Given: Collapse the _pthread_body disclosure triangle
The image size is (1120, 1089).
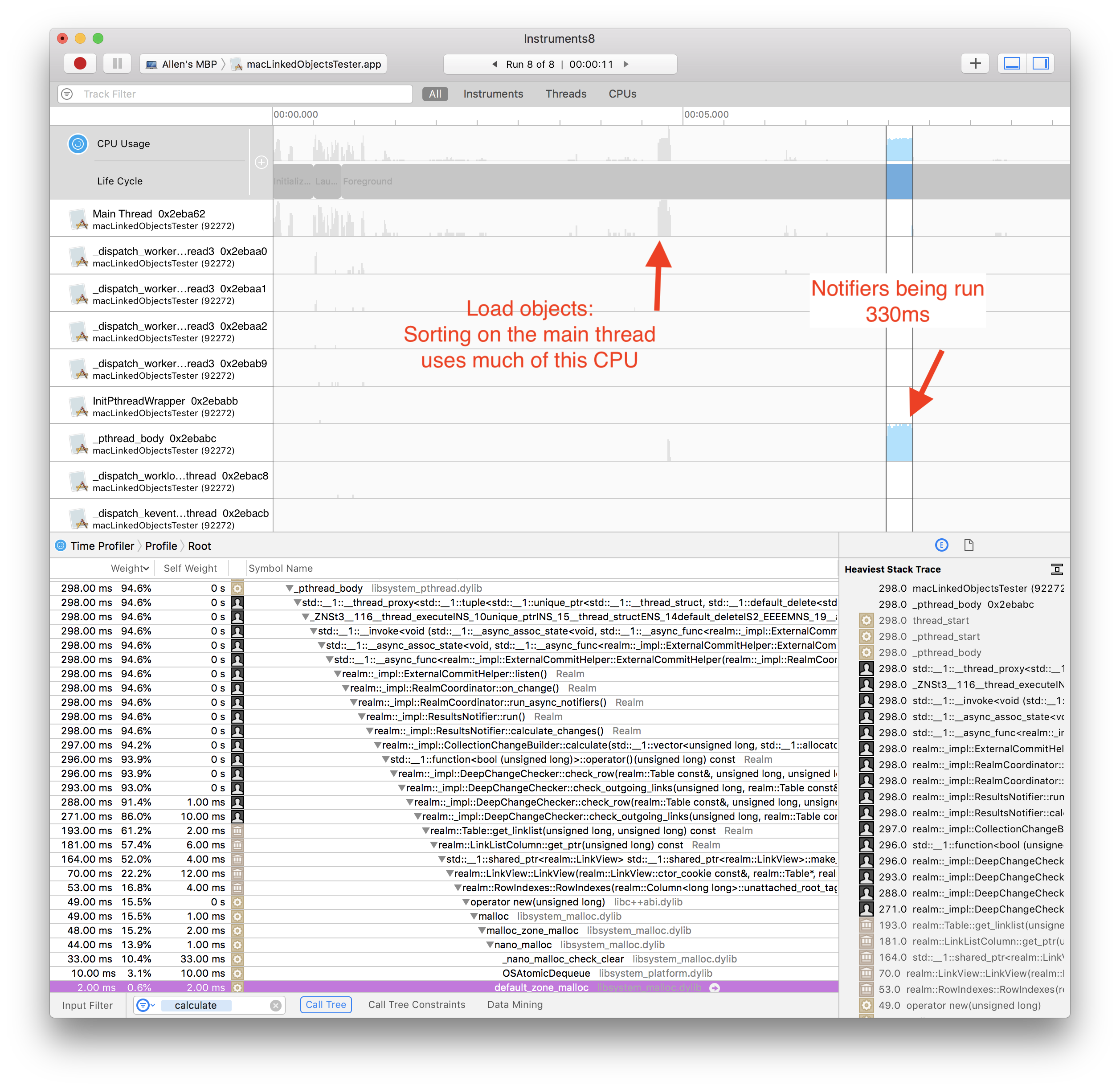Looking at the screenshot, I should (x=290, y=589).
